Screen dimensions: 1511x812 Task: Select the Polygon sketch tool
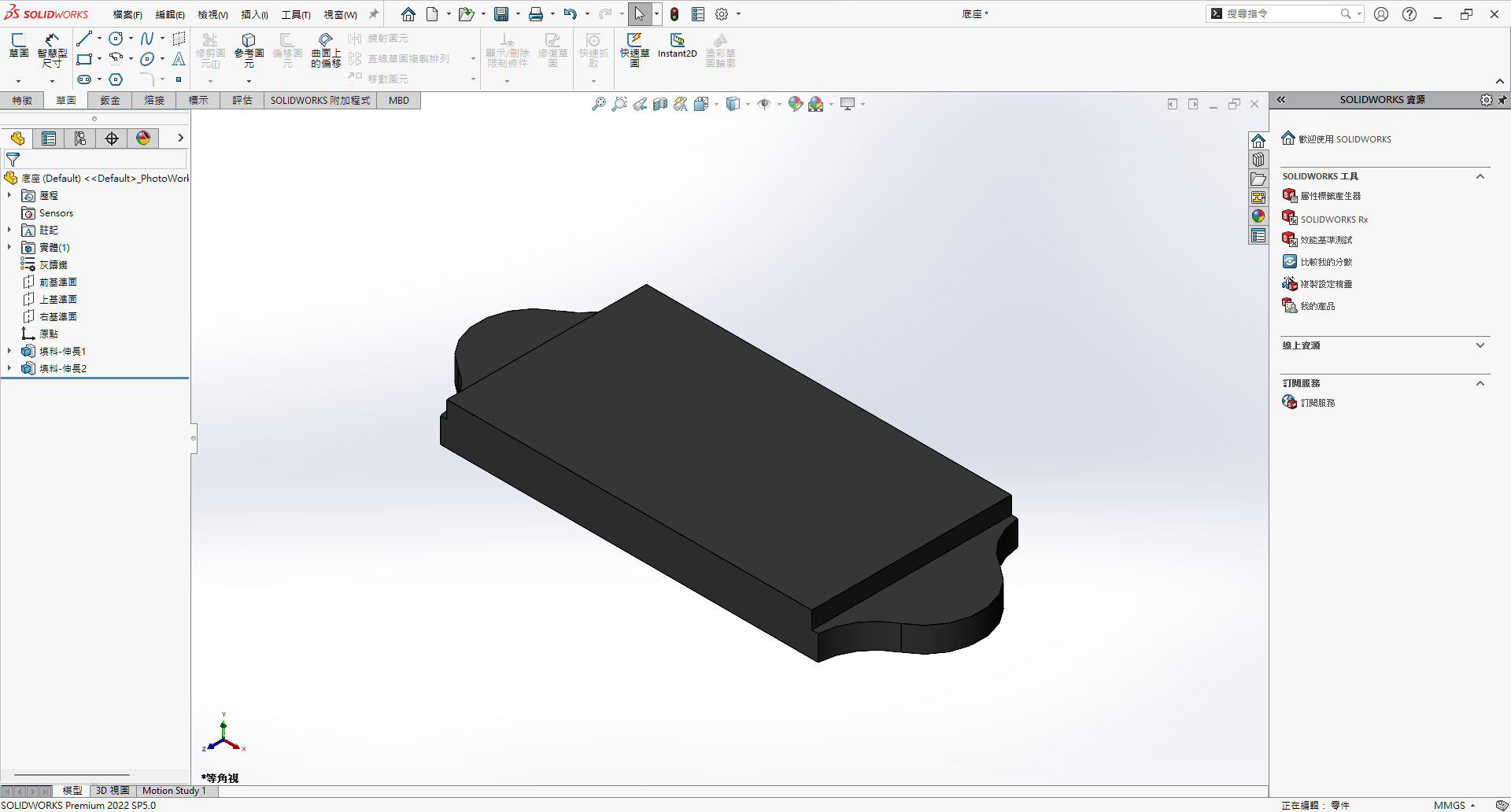point(116,79)
